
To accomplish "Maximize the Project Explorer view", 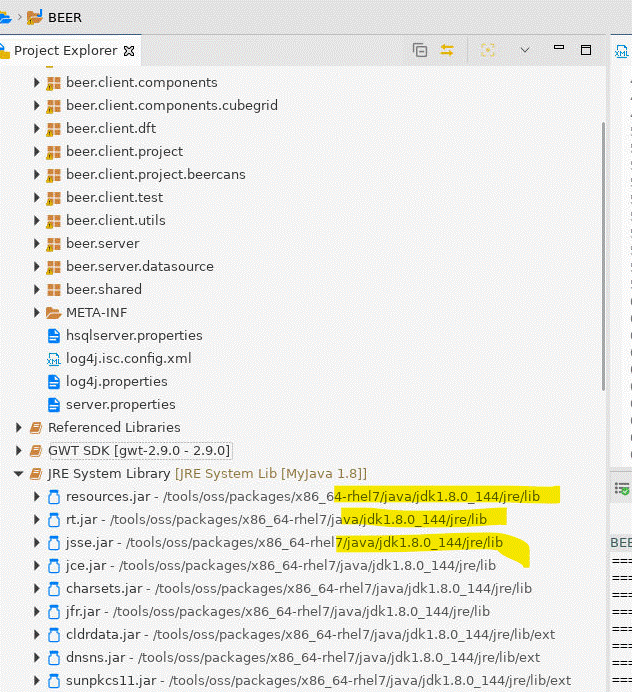I will [586, 50].
